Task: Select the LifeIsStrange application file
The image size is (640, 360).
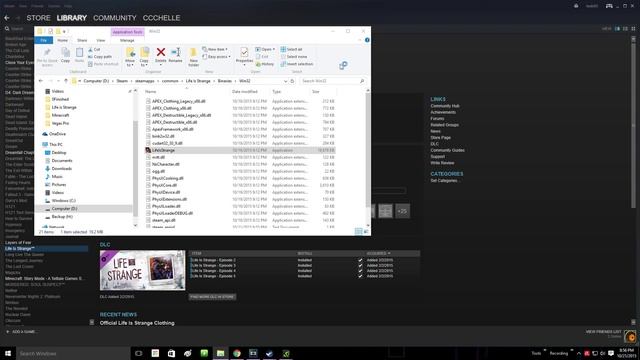Action: click(240, 150)
